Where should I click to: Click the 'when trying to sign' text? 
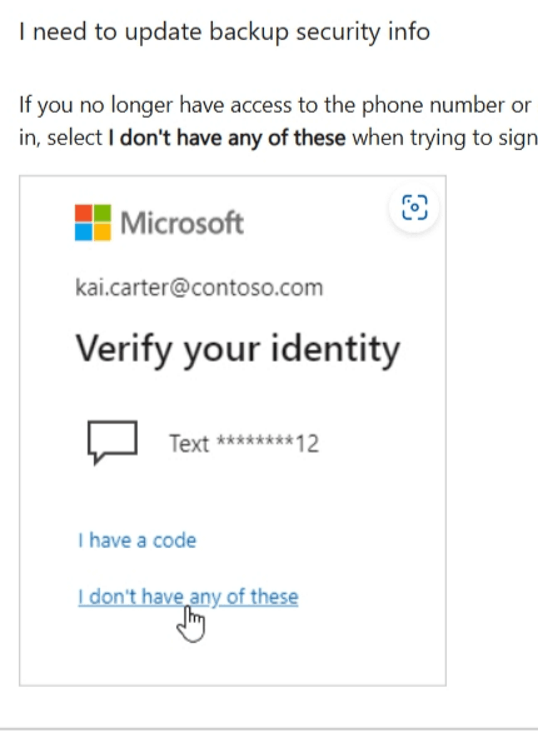(x=445, y=138)
